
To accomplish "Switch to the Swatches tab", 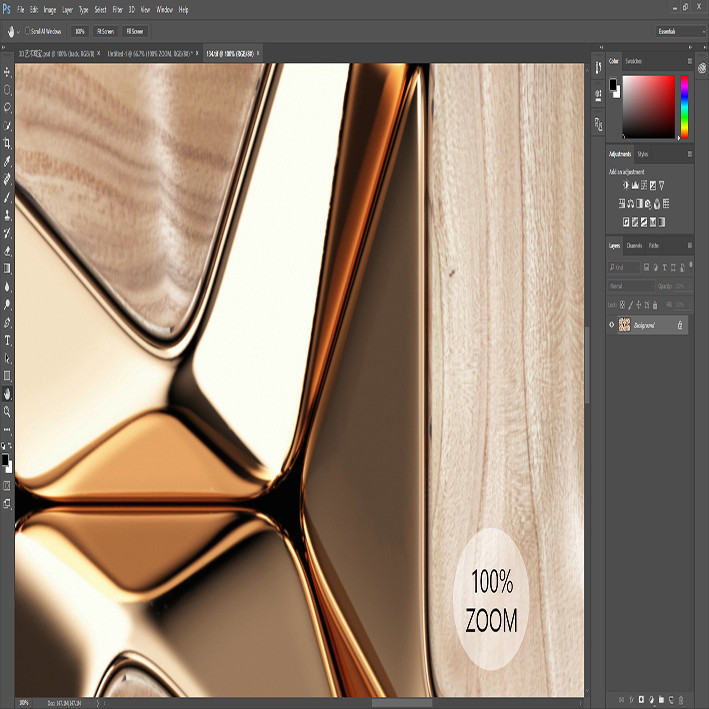I will click(633, 61).
